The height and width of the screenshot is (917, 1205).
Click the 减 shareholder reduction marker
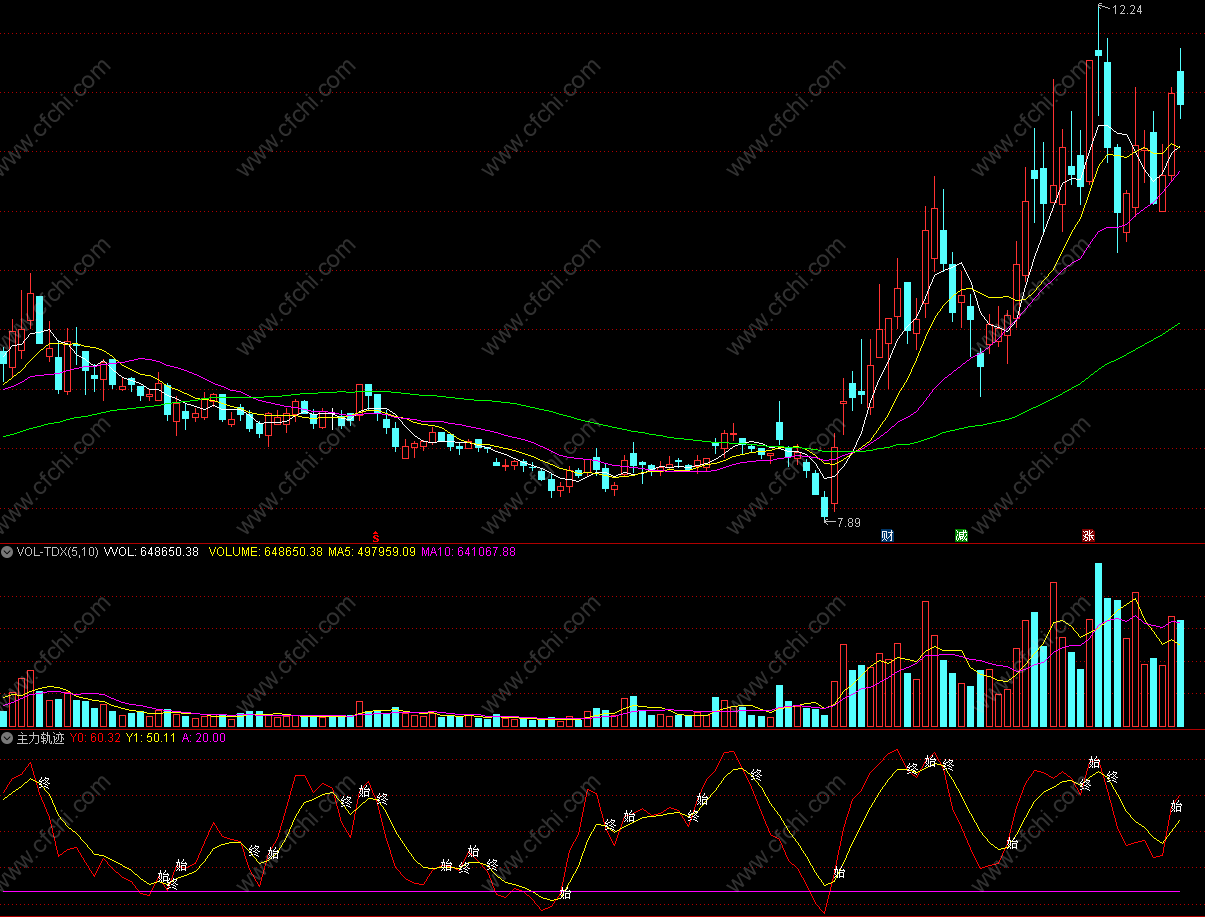pos(961,536)
